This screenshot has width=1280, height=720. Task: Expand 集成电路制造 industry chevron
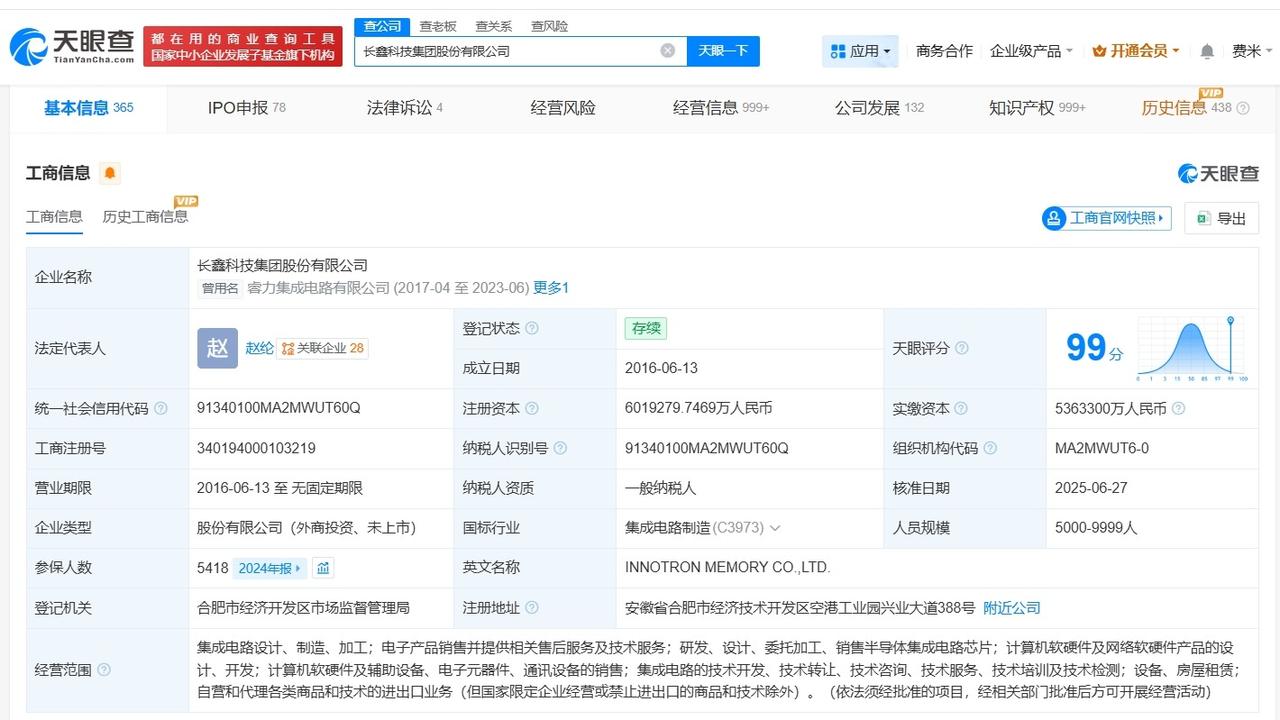pyautogui.click(x=775, y=528)
